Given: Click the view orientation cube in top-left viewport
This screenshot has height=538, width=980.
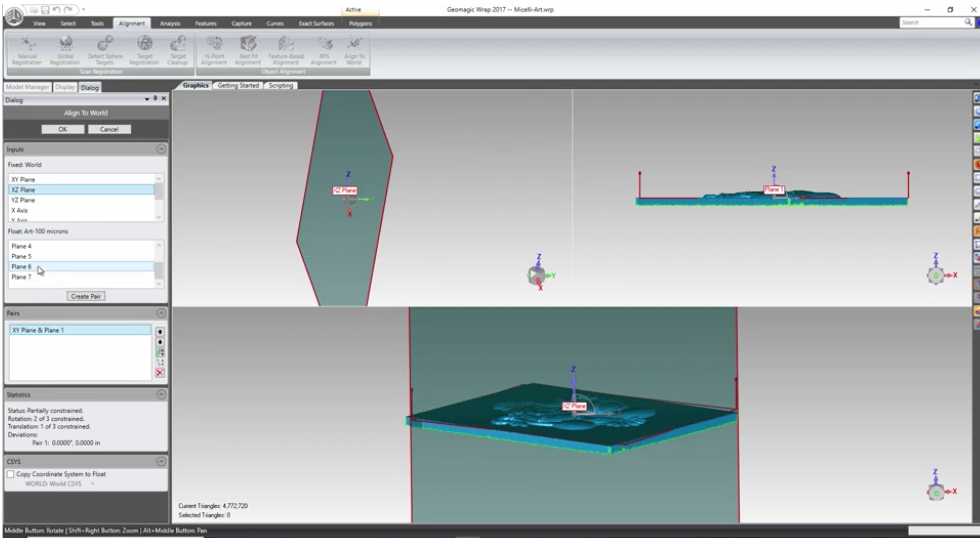Looking at the screenshot, I should coord(536,275).
